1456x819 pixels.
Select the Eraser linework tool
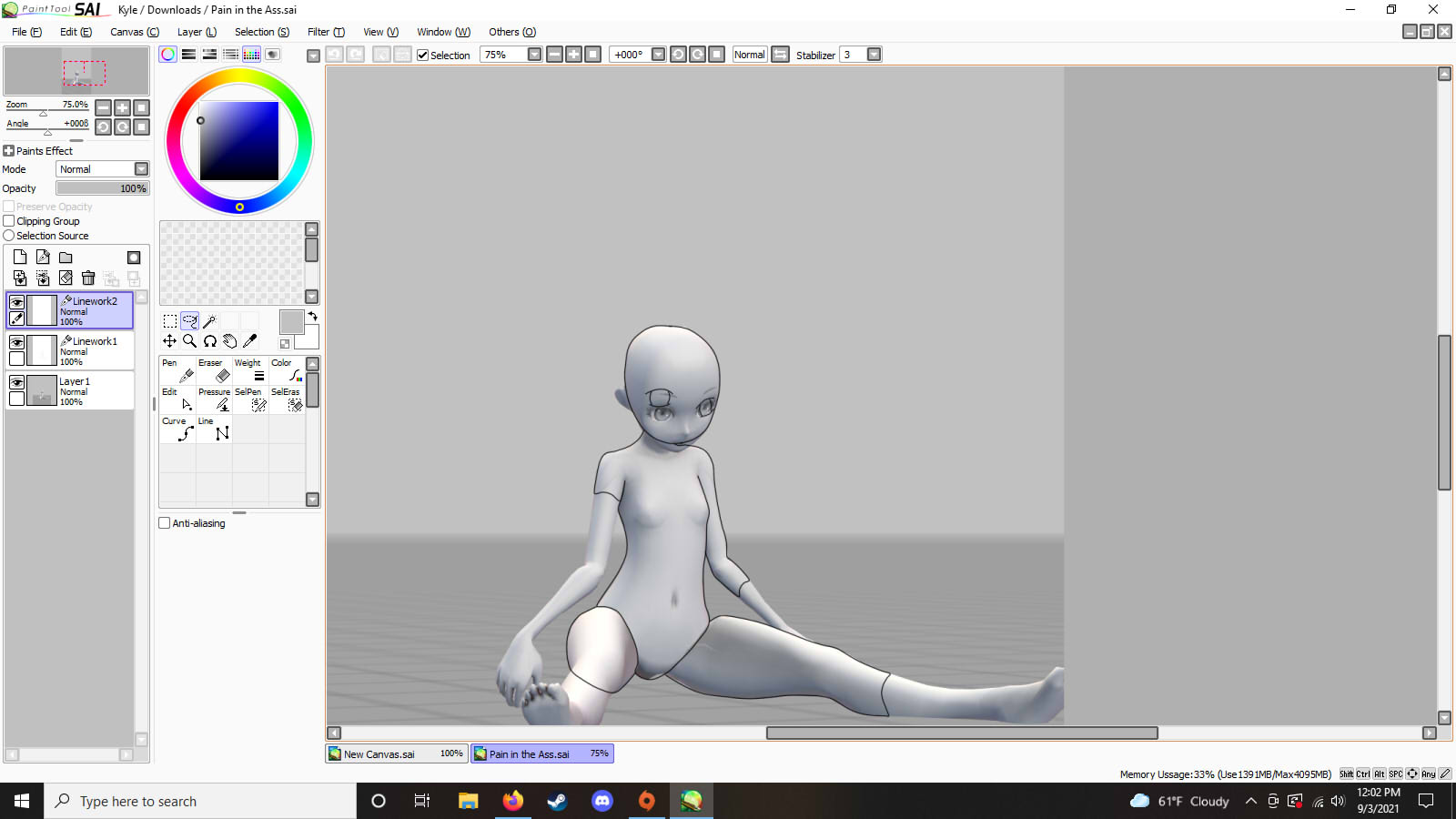pyautogui.click(x=214, y=369)
